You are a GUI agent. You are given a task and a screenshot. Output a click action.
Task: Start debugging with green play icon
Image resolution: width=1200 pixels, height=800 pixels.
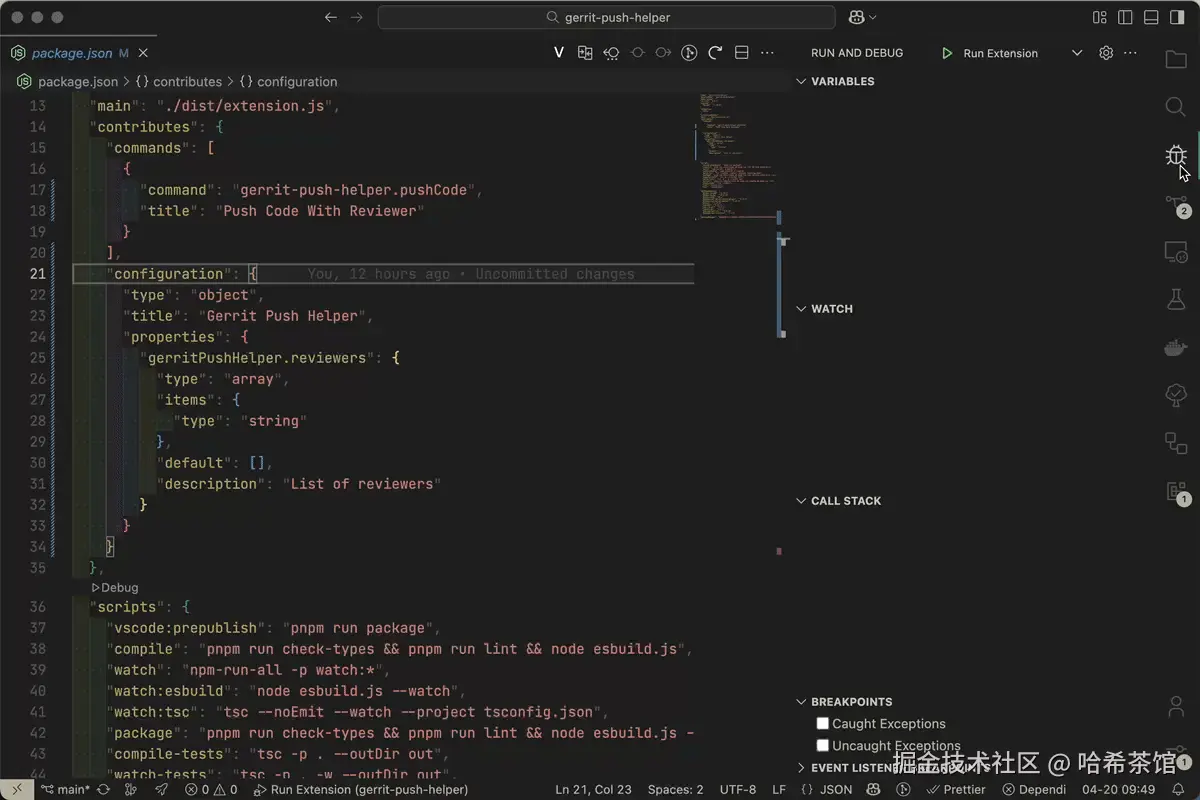coord(947,53)
